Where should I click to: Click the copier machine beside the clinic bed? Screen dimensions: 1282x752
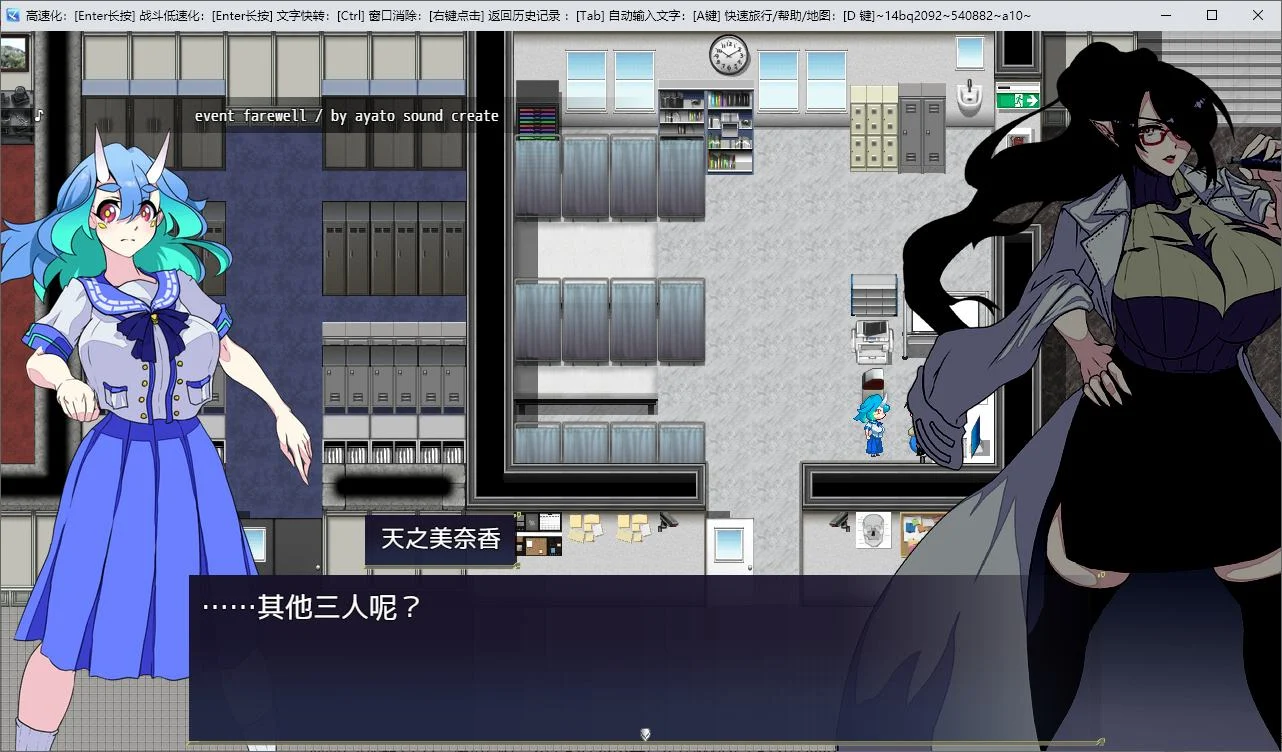coord(873,340)
